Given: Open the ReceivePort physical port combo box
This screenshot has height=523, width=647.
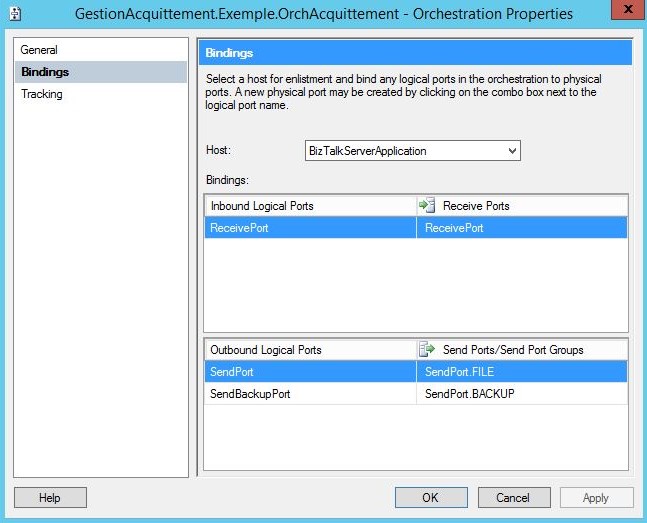Looking at the screenshot, I should [x=521, y=228].
